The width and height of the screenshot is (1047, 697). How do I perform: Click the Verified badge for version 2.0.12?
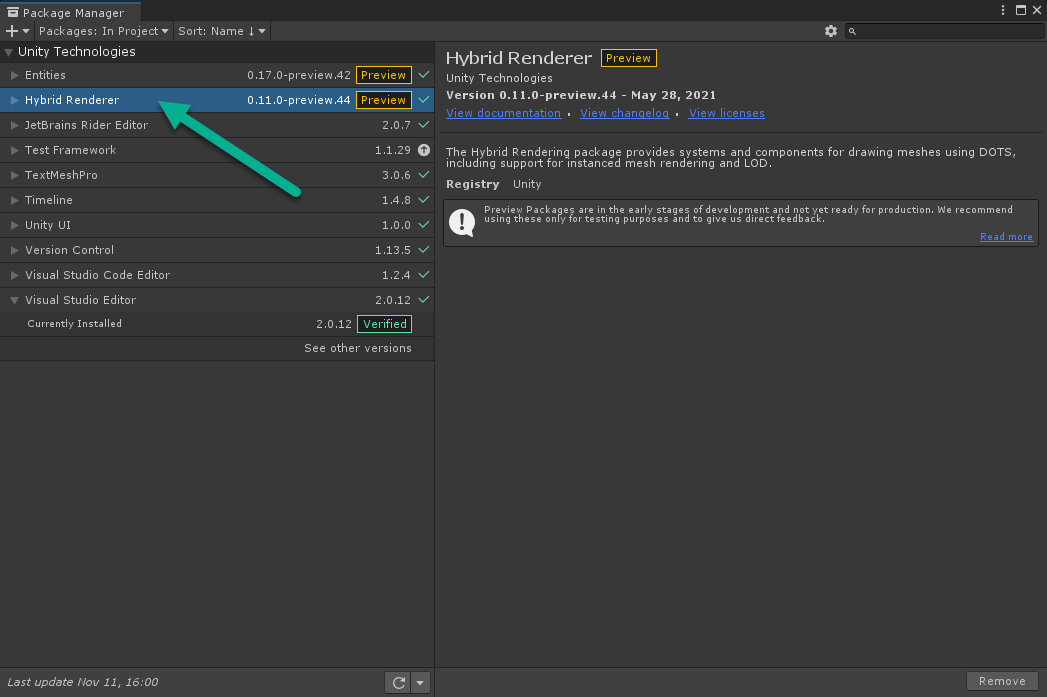(385, 324)
